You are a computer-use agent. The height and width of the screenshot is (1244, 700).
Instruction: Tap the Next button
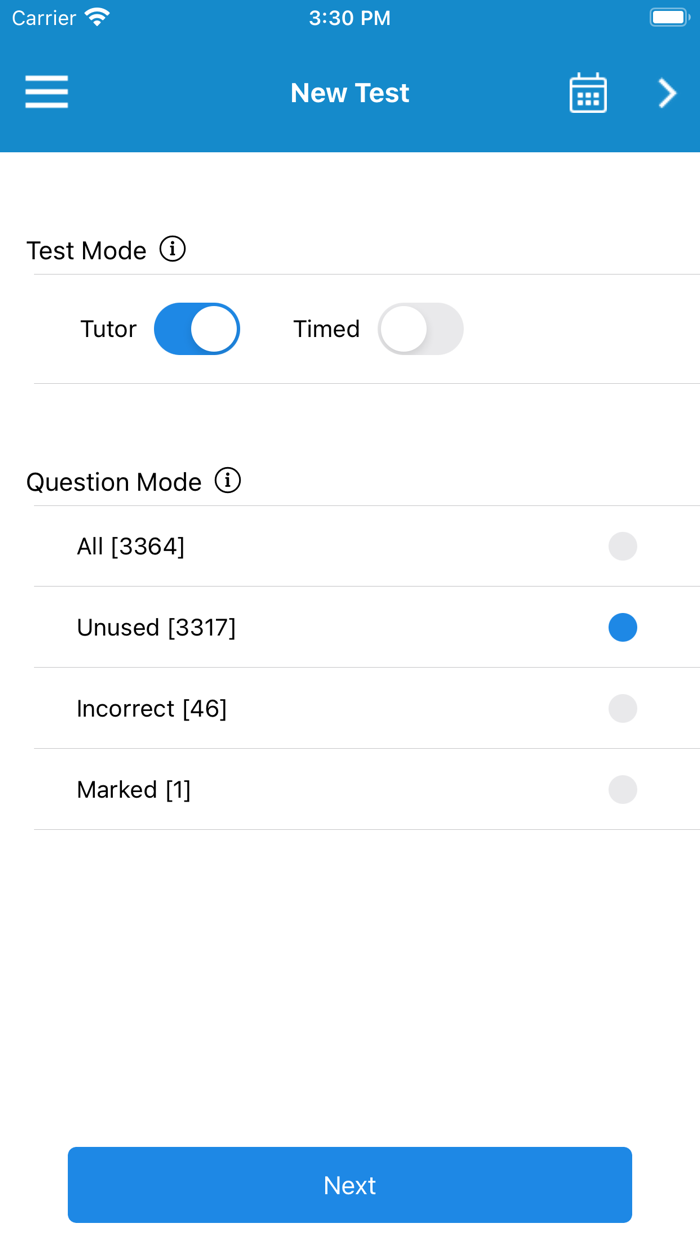click(349, 1184)
